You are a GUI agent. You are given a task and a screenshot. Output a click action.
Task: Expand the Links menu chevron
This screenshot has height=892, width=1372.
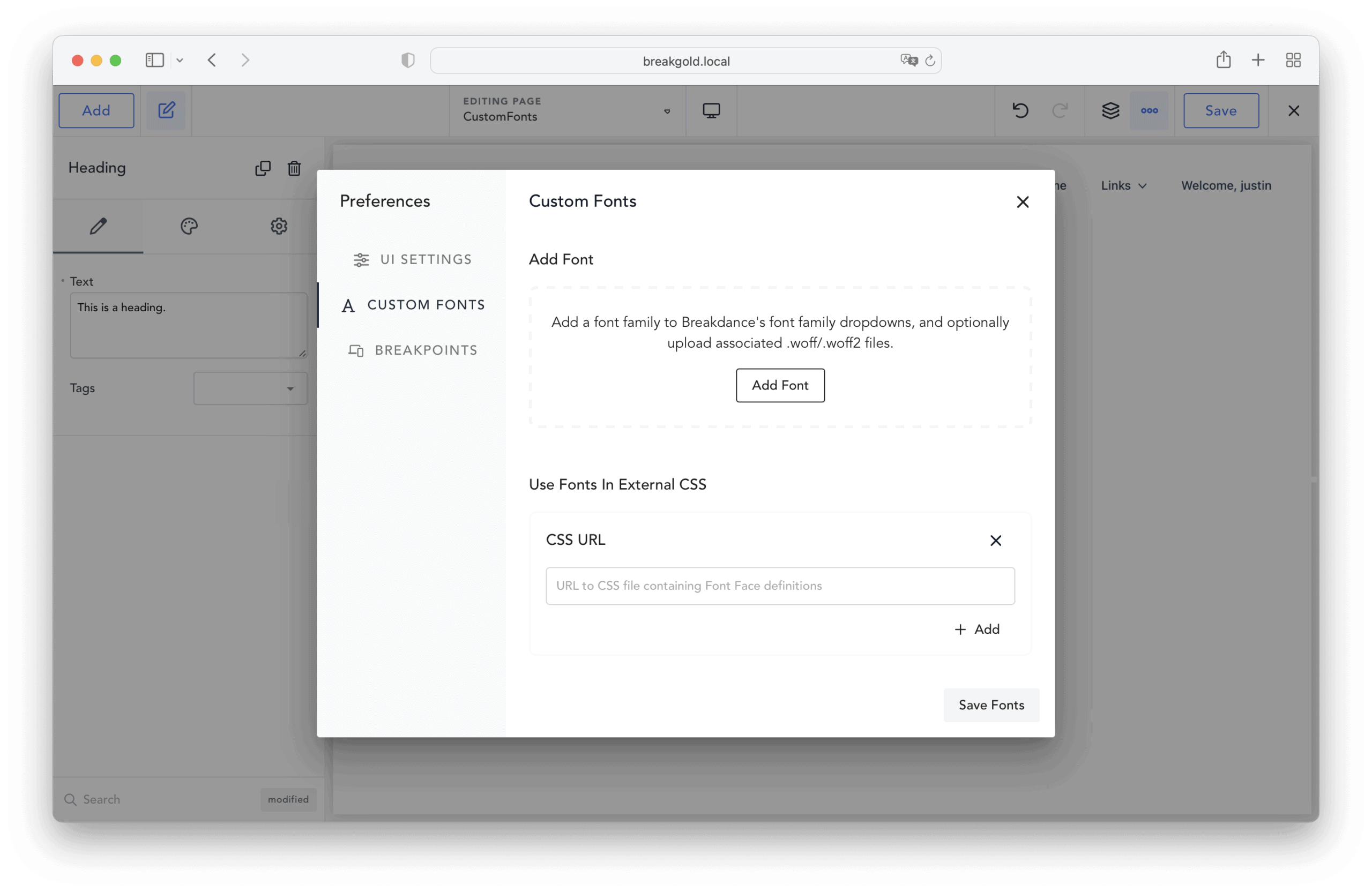click(1142, 185)
